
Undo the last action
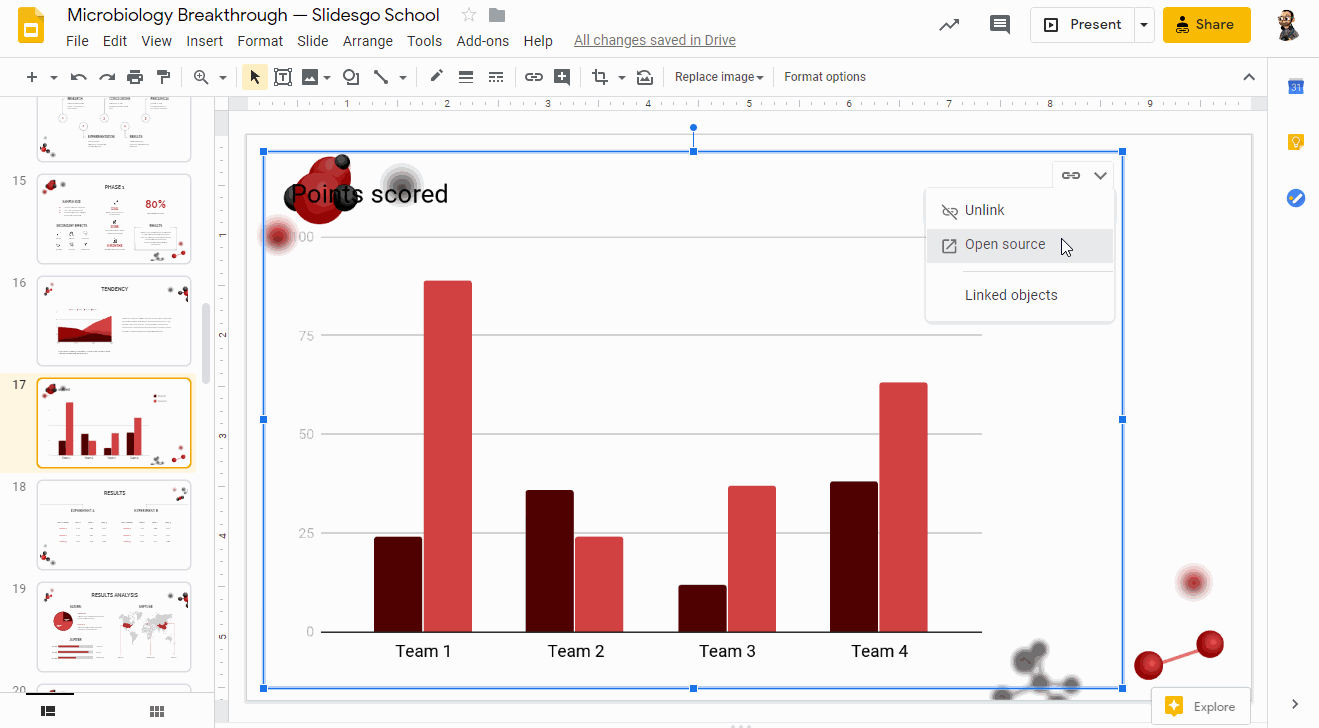(x=78, y=77)
